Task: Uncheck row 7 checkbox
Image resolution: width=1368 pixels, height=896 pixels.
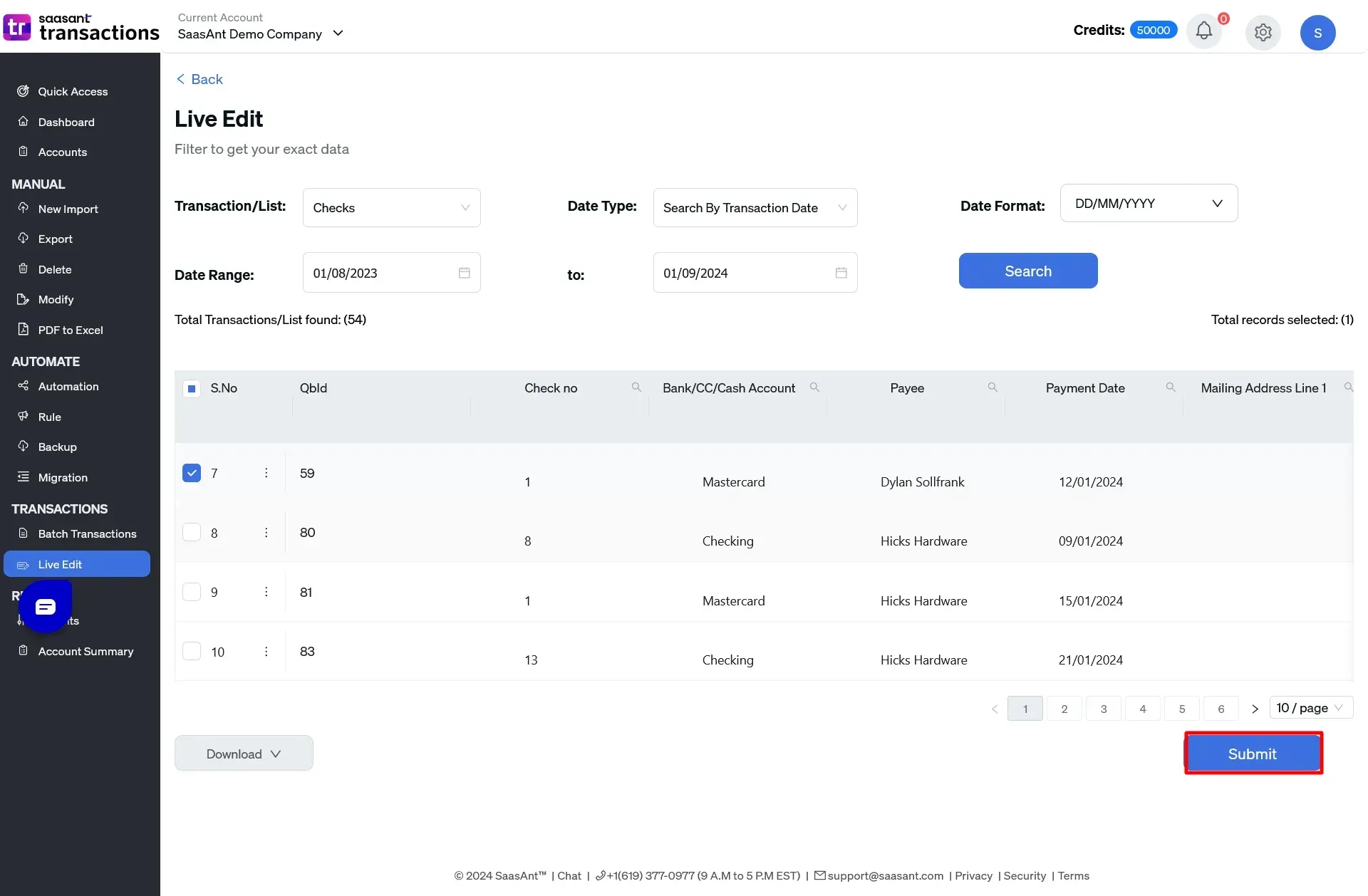Action: click(x=192, y=473)
